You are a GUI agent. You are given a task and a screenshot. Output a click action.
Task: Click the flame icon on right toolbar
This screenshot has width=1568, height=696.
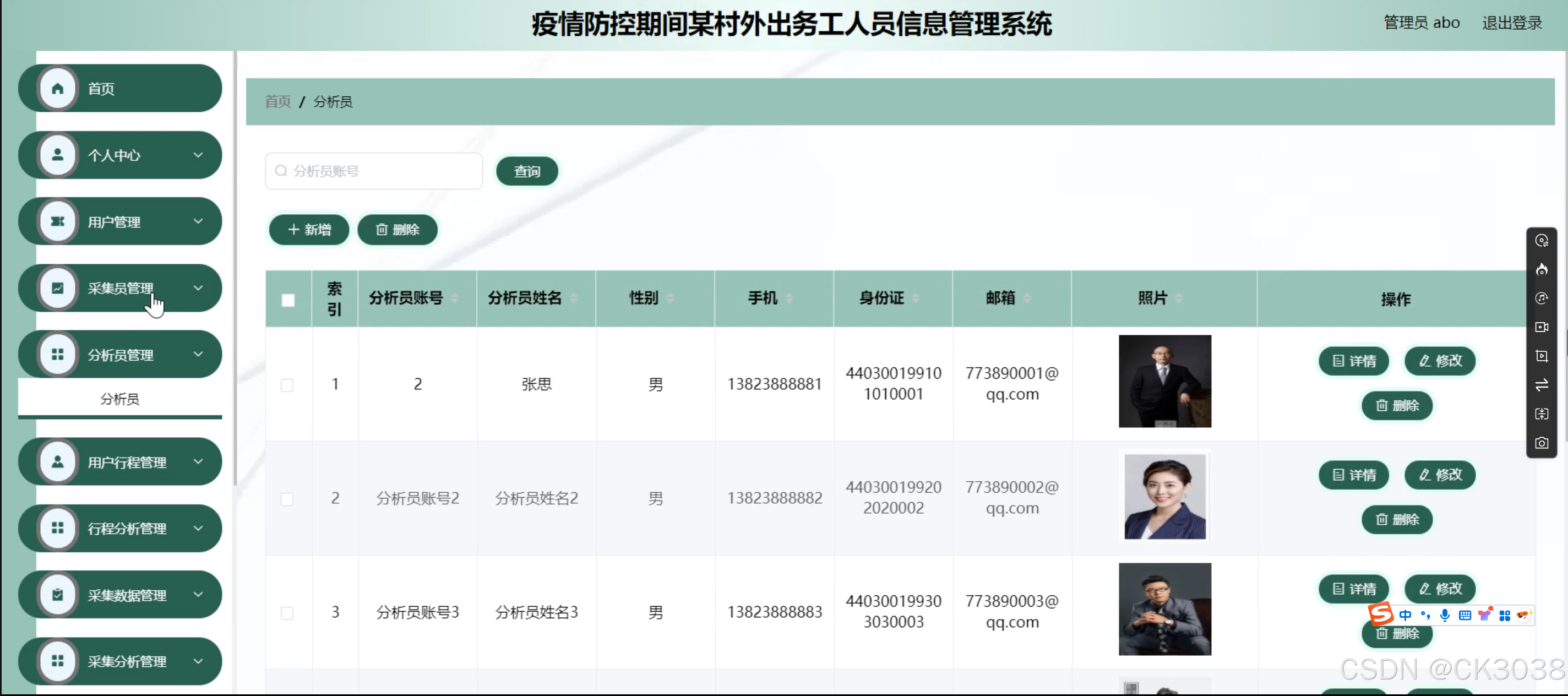[1541, 270]
